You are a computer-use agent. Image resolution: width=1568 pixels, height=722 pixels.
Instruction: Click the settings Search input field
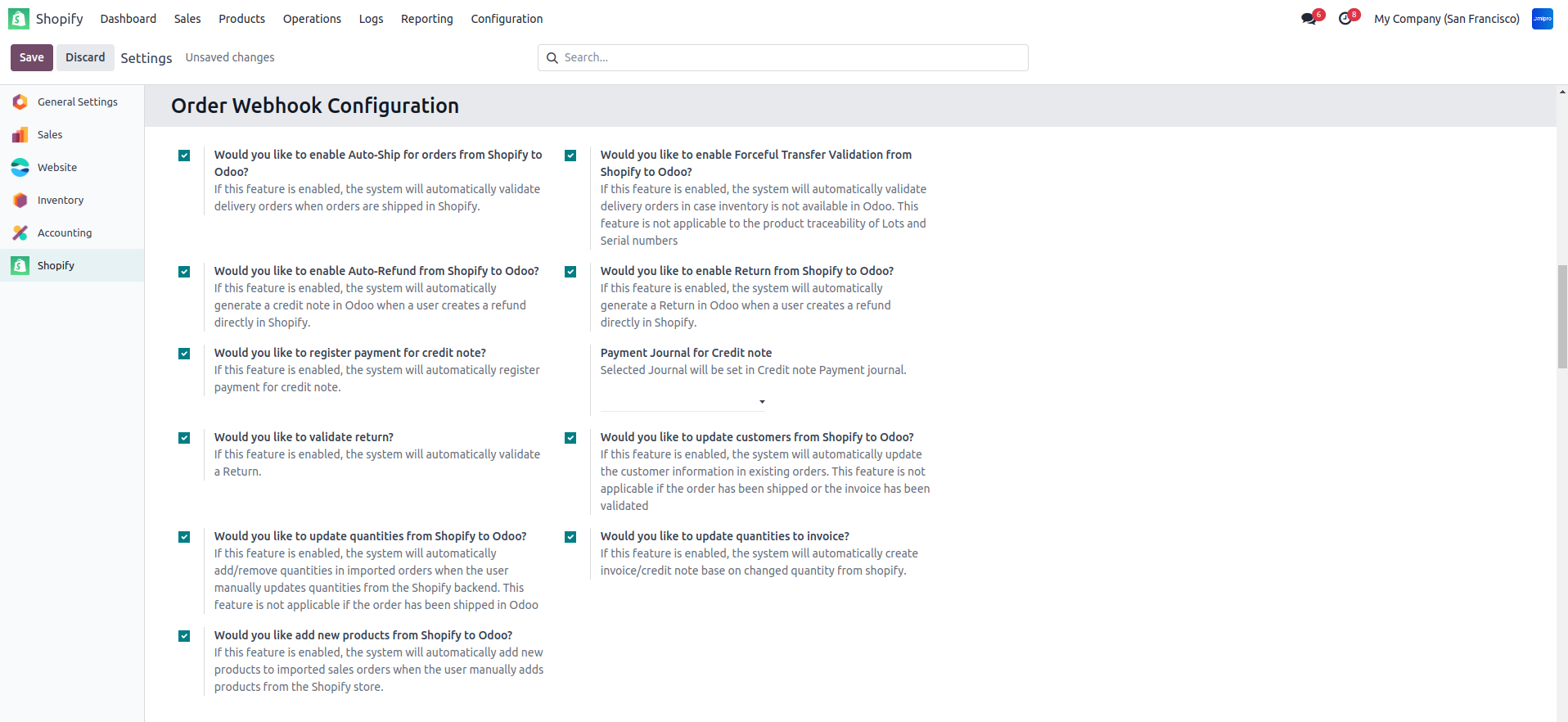tap(783, 58)
